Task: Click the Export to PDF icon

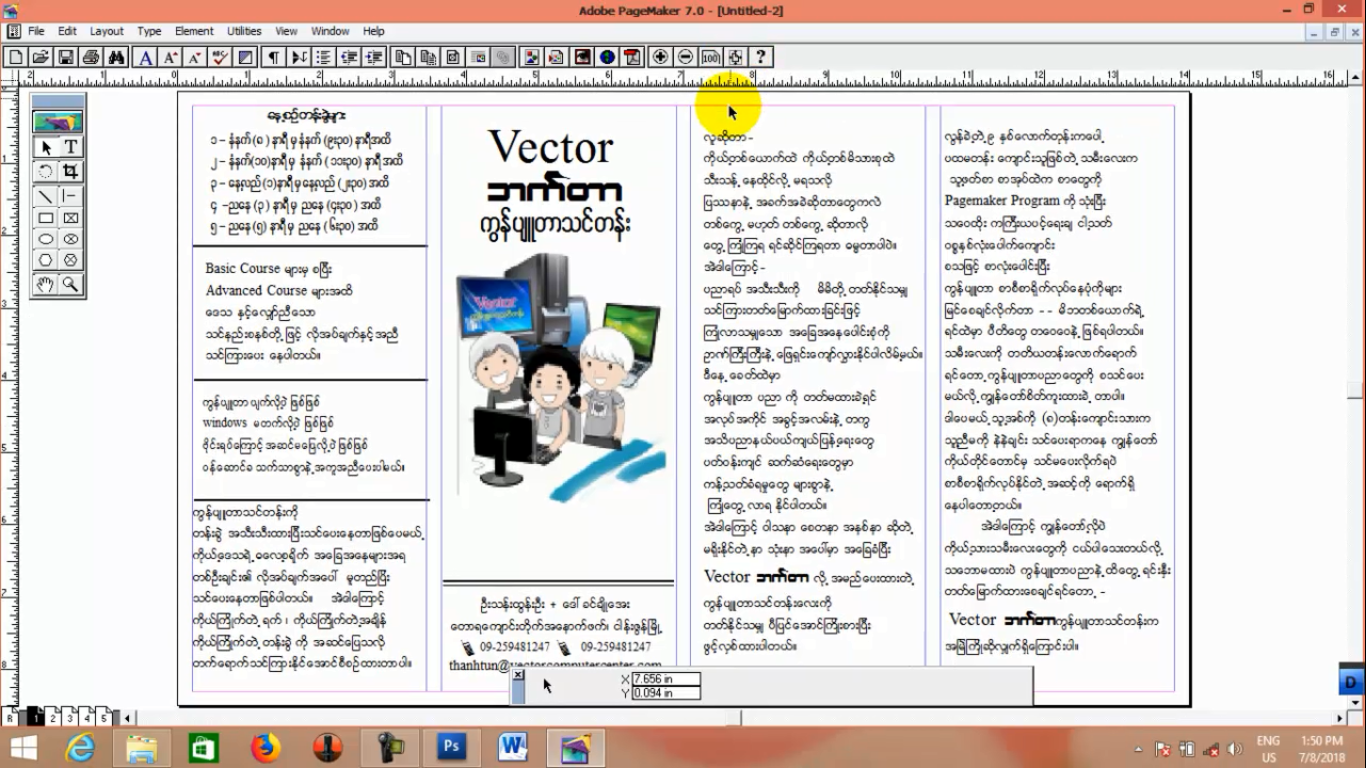Action: click(x=632, y=57)
